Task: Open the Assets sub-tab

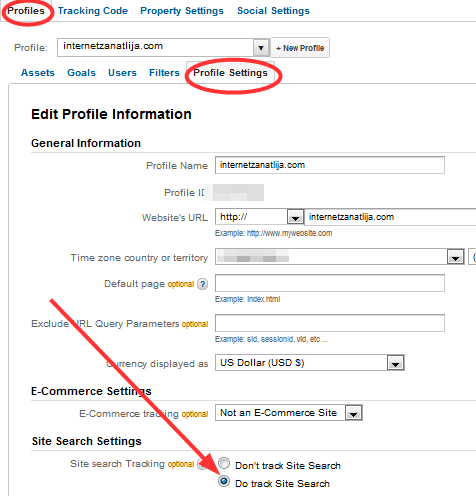Action: pyautogui.click(x=38, y=73)
